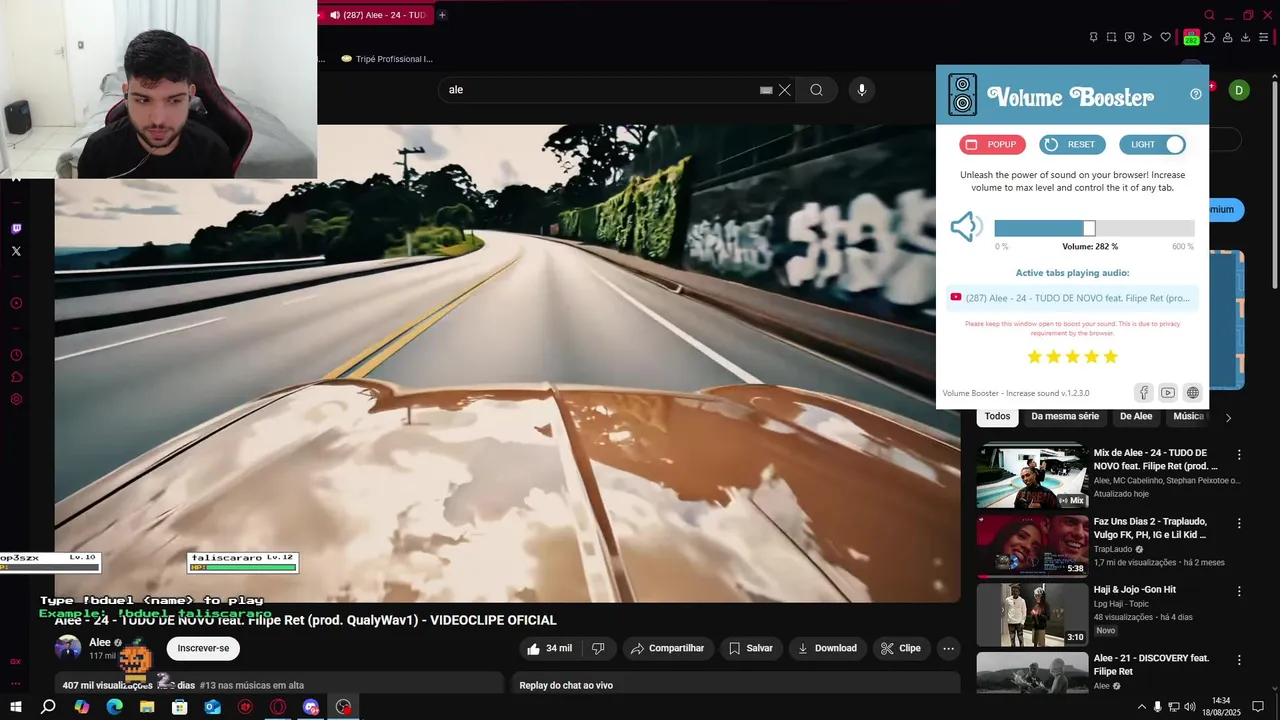This screenshot has height=720, width=1280.
Task: Toggle the LIGHT theme switch
Action: pos(1152,145)
